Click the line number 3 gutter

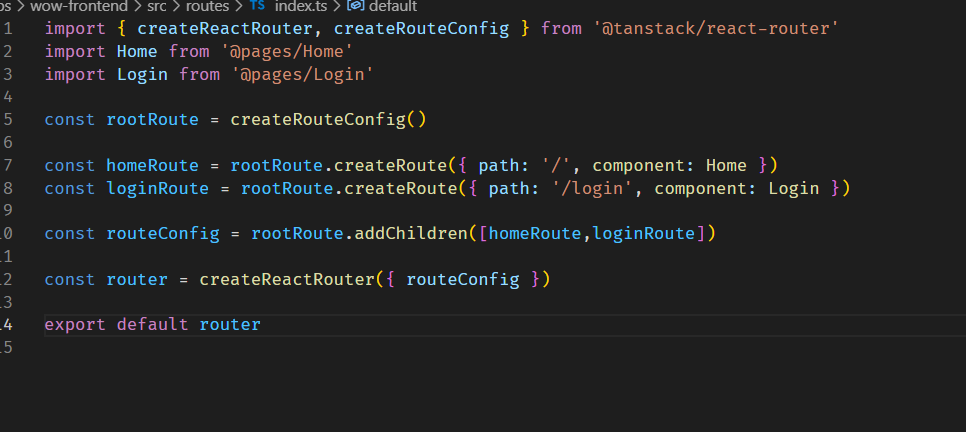tap(7, 75)
